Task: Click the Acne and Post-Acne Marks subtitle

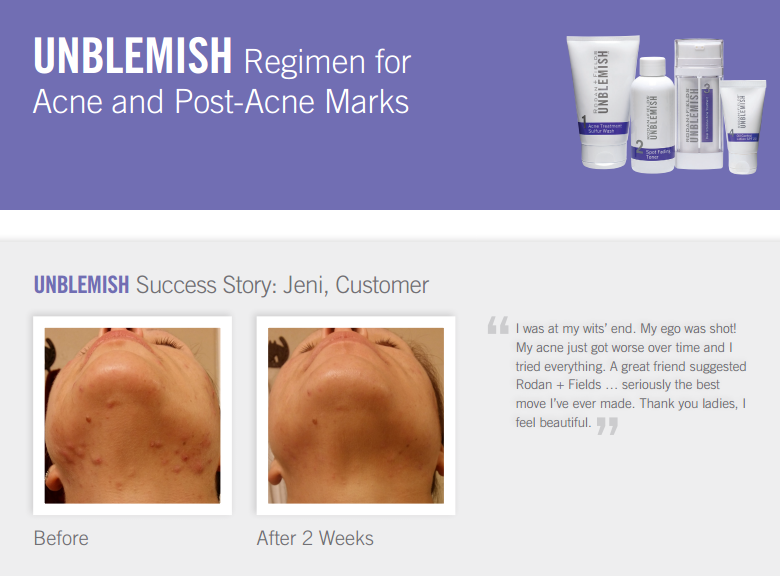Action: [221, 102]
